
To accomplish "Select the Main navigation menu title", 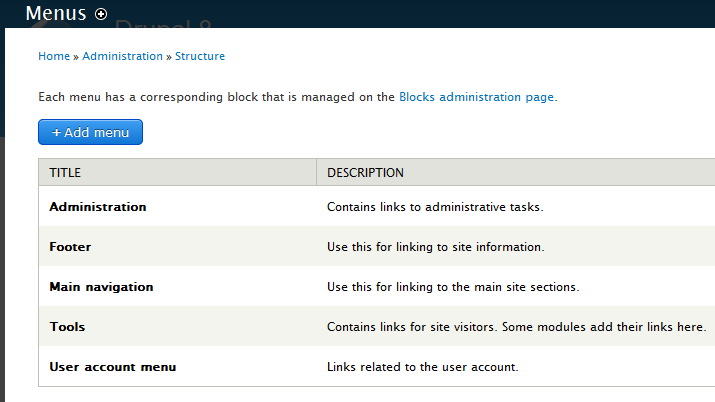I will 101,287.
